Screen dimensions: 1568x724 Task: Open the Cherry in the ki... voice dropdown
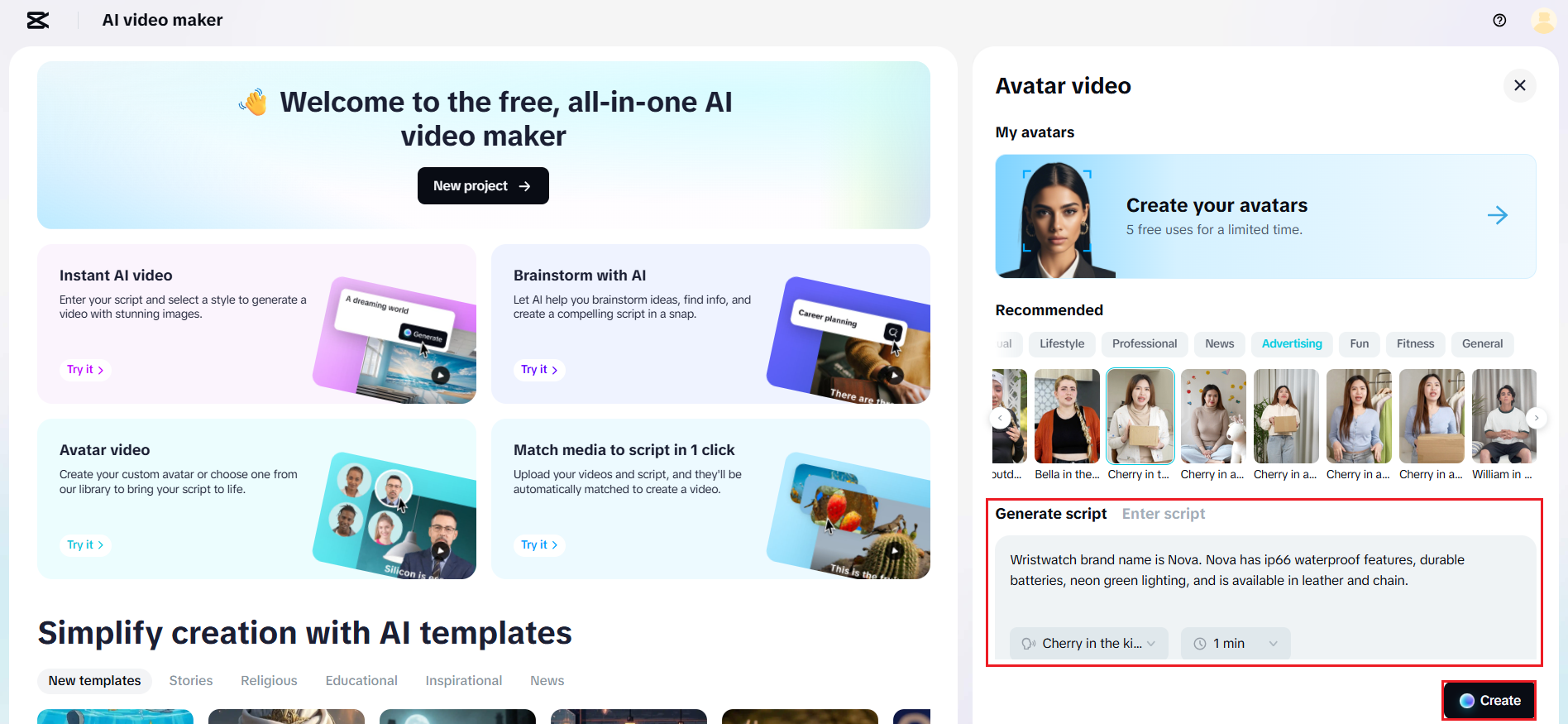(x=1088, y=644)
